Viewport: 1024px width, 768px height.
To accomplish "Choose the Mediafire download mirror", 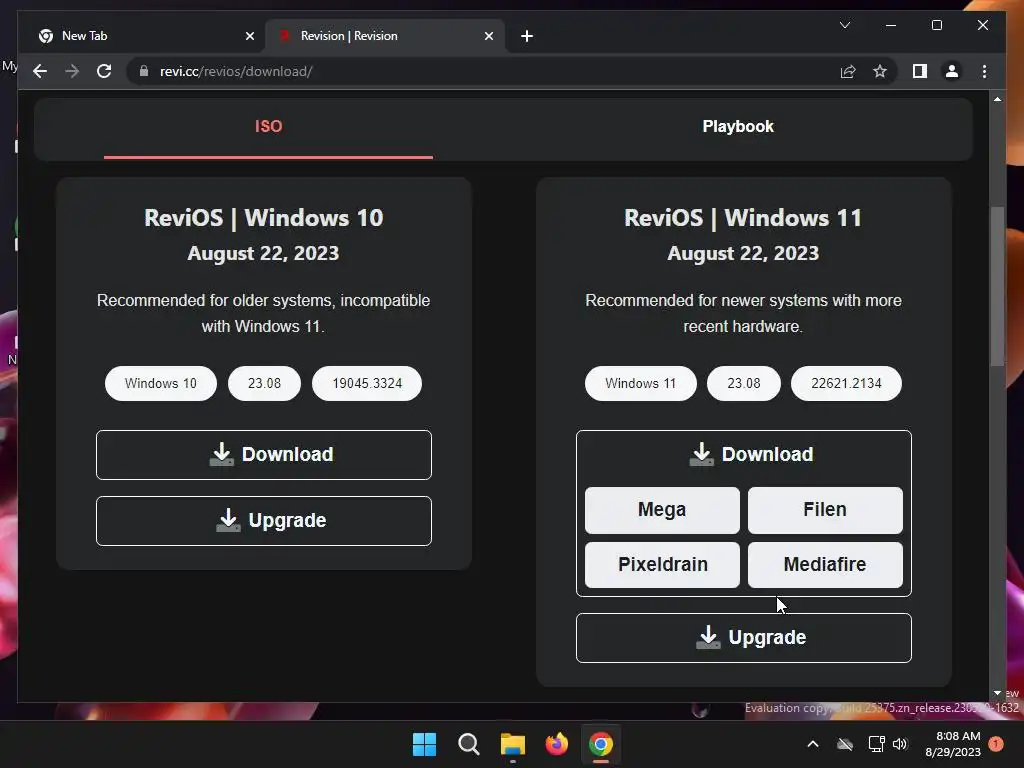I will coord(825,564).
